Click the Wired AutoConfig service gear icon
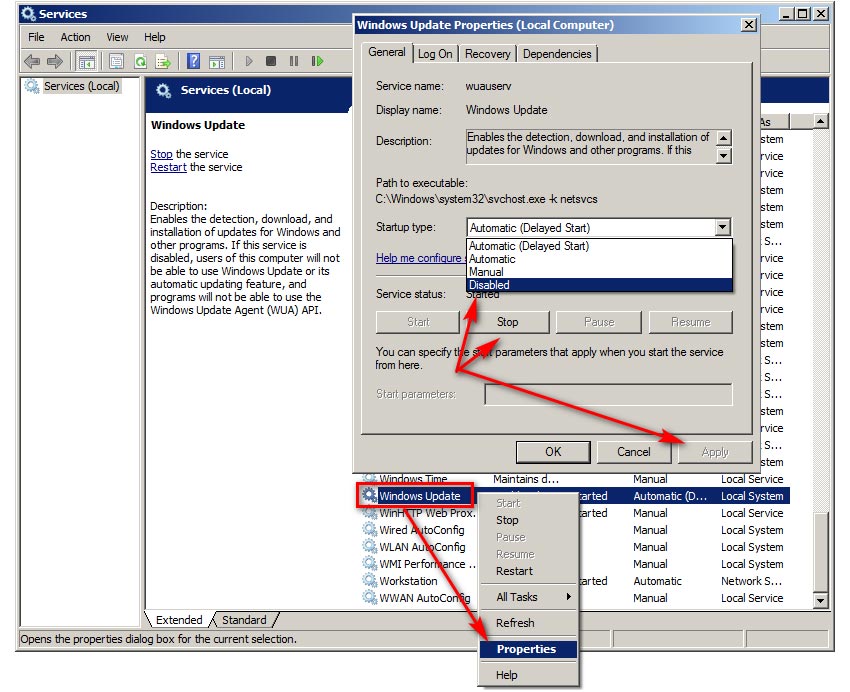The height and width of the screenshot is (692, 850). coord(370,529)
